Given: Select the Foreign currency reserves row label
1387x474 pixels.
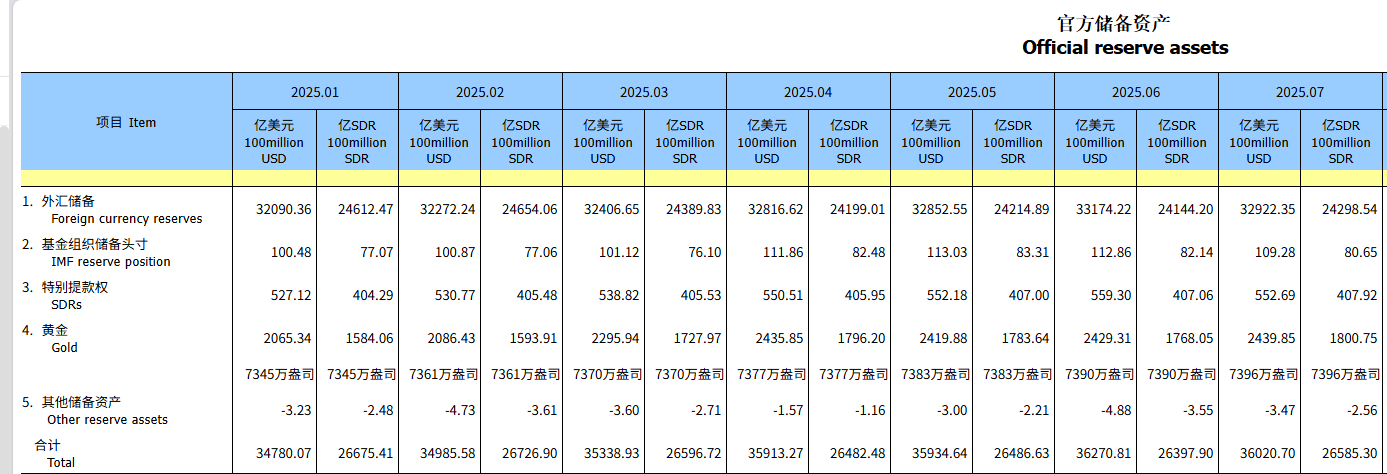Looking at the screenshot, I should click(126, 219).
